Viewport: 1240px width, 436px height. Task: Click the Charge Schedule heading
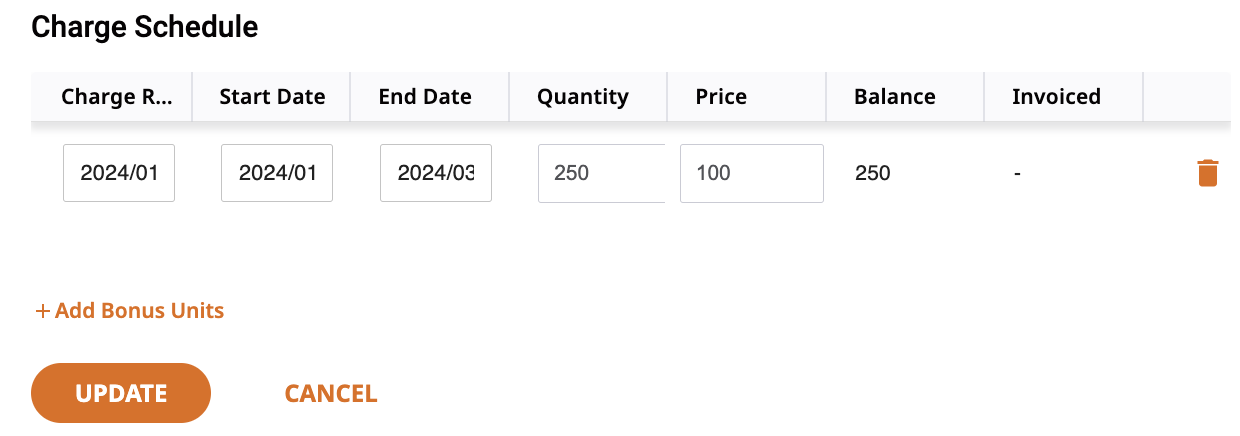tap(145, 27)
